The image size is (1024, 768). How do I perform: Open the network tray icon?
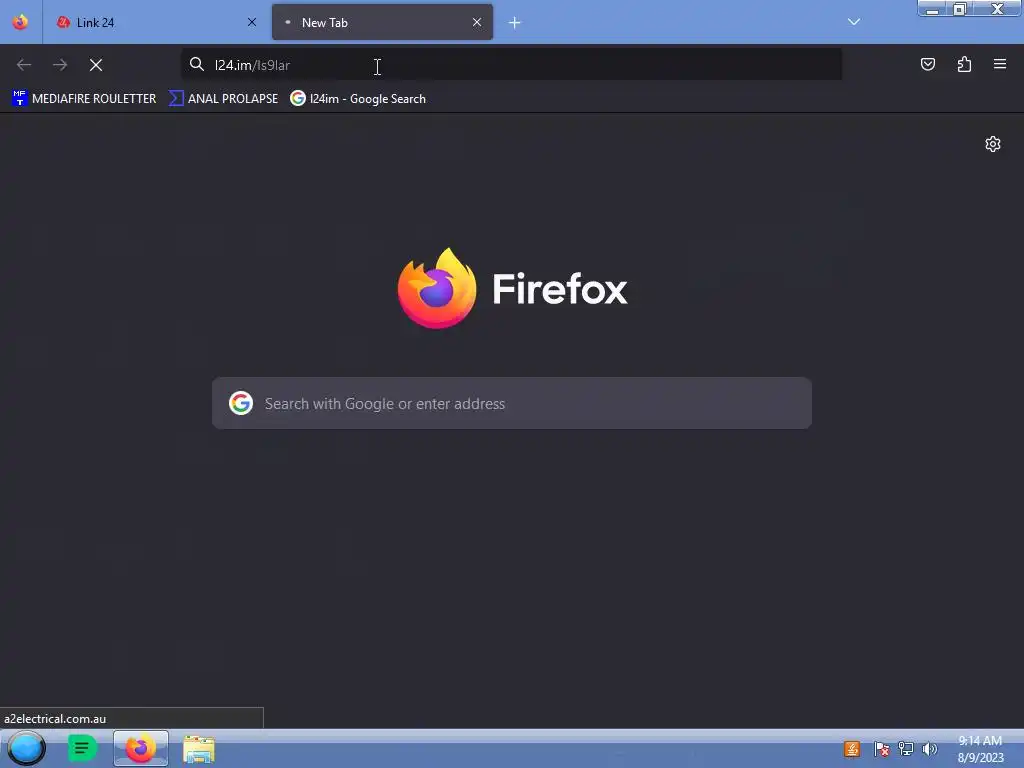906,749
